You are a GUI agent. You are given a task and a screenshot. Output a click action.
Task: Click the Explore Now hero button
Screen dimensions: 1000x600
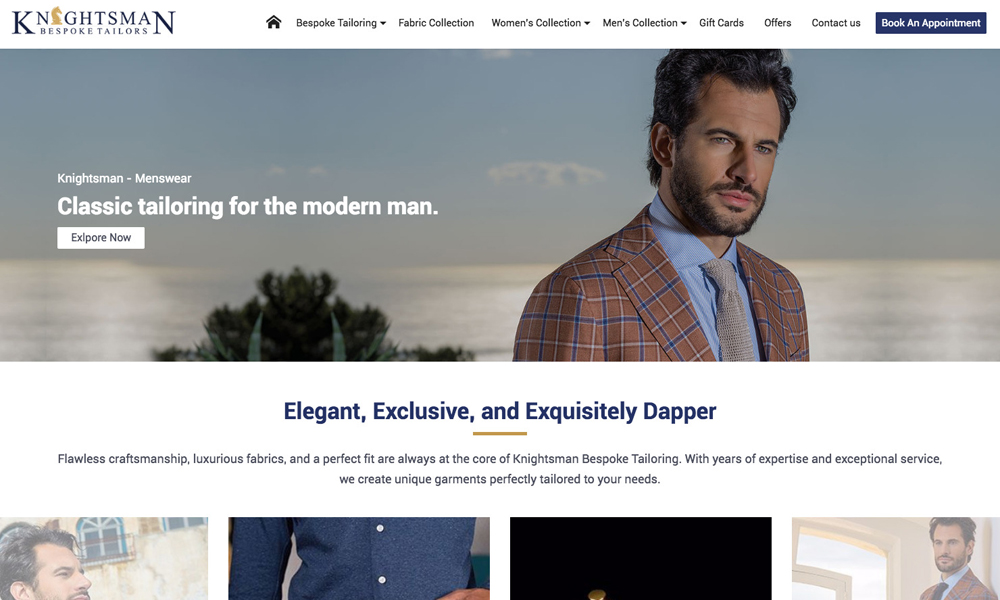[101, 238]
